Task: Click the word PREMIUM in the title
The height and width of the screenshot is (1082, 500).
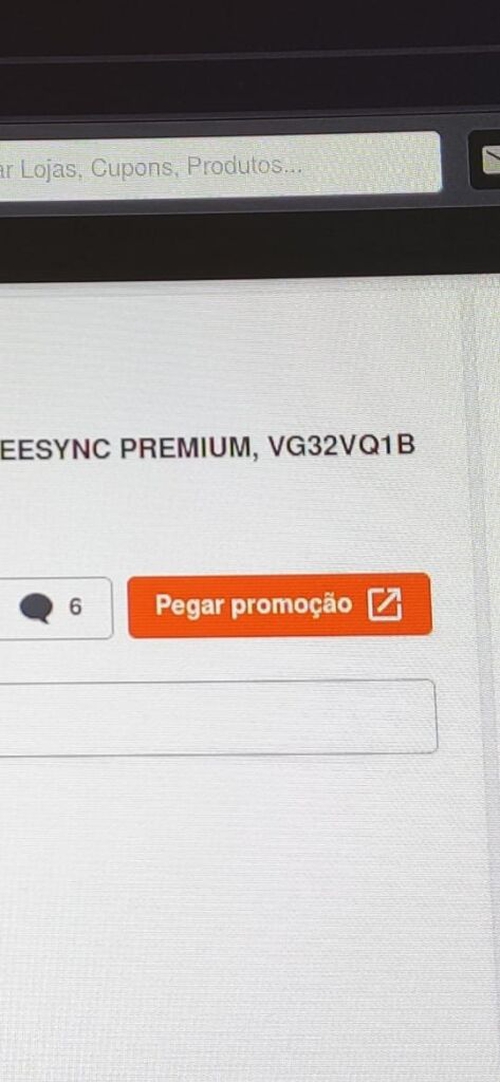Action: click(186, 449)
